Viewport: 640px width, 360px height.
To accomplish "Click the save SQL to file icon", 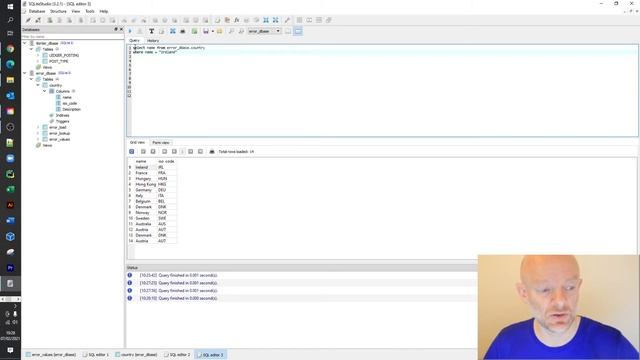I will pyautogui.click(x=206, y=31).
